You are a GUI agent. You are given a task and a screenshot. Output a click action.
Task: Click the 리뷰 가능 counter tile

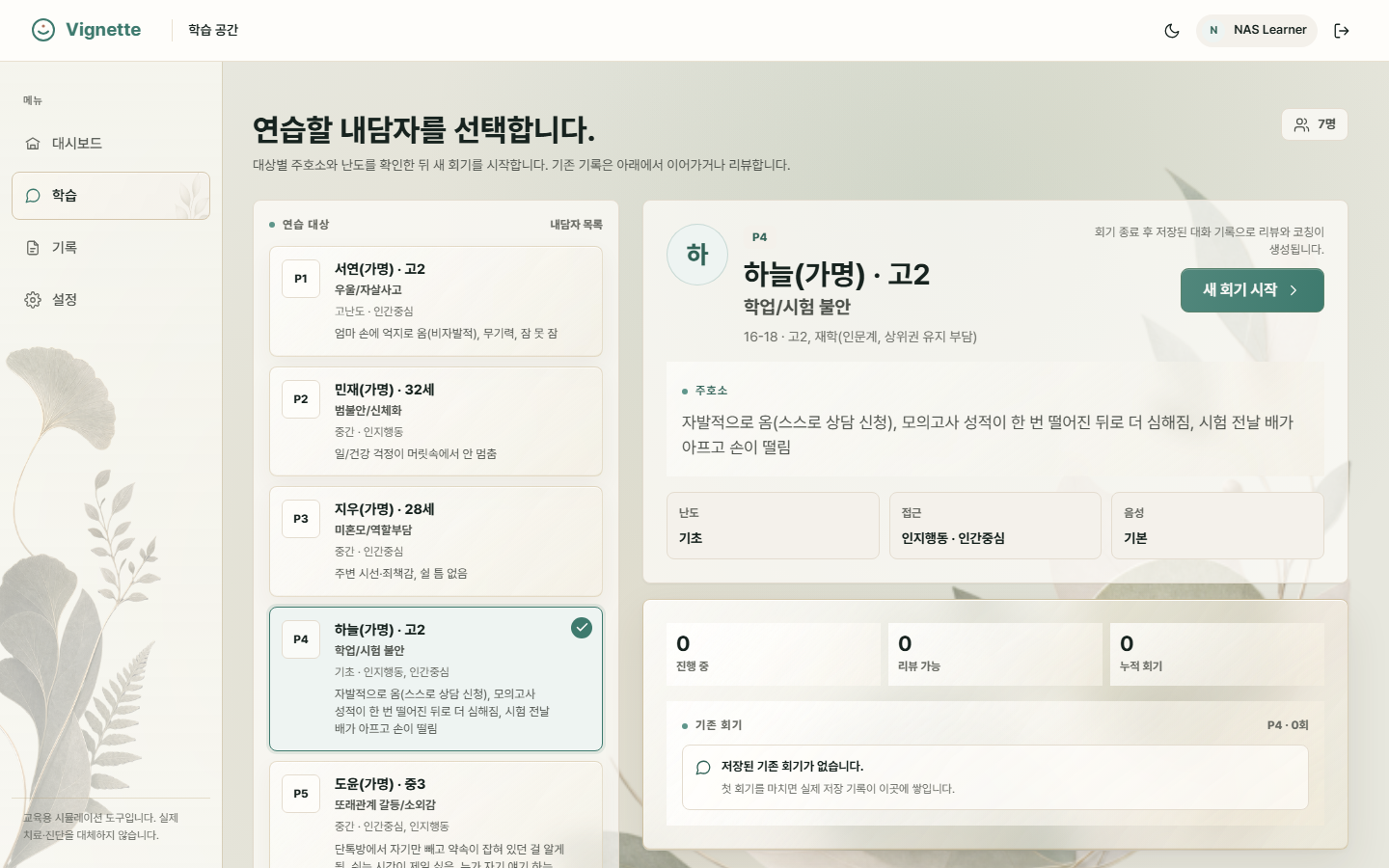[994, 654]
